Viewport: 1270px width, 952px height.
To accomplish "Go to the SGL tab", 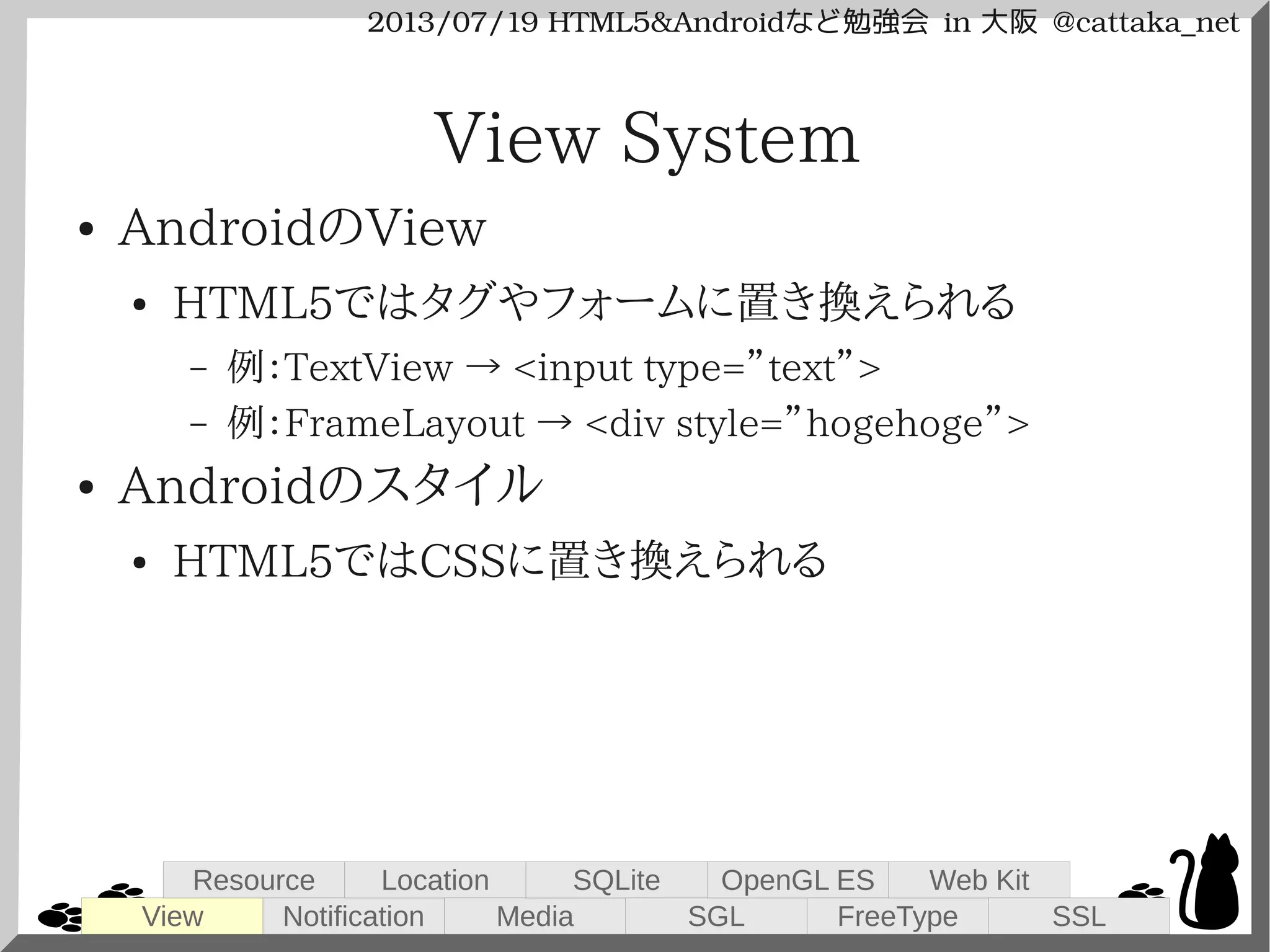I will (x=716, y=916).
